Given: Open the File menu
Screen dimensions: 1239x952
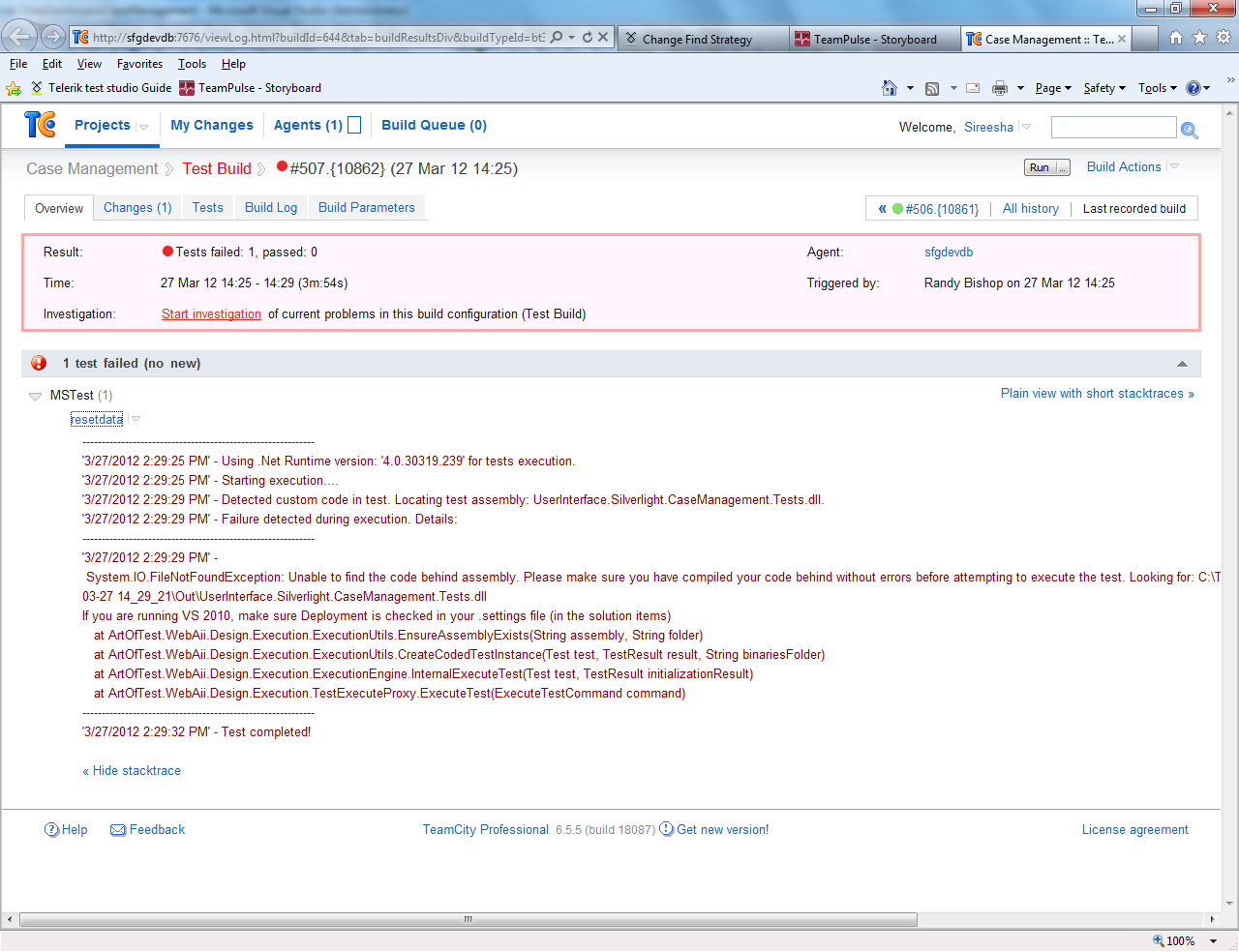Looking at the screenshot, I should (x=18, y=64).
